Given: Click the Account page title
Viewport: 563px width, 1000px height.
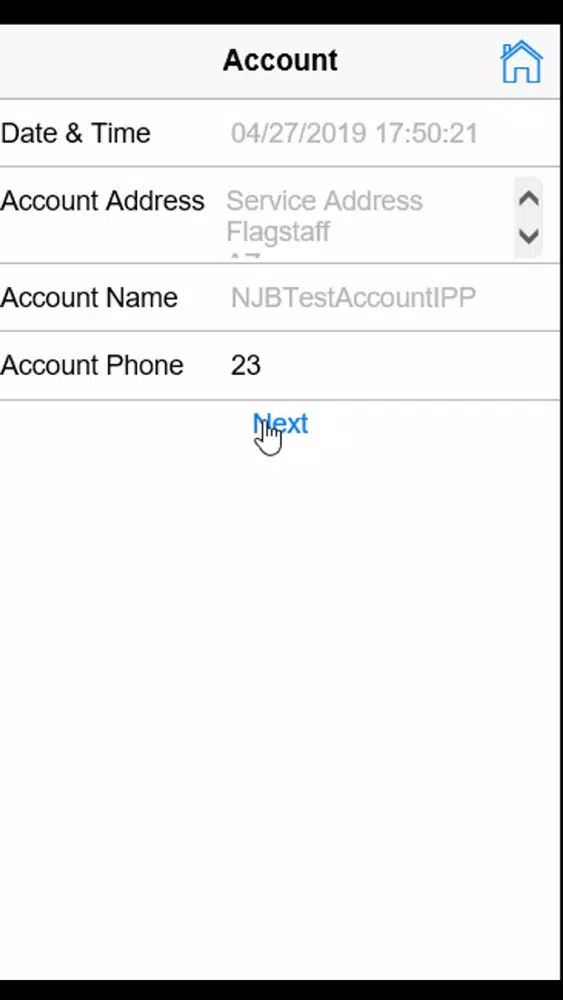Looking at the screenshot, I should click(280, 61).
